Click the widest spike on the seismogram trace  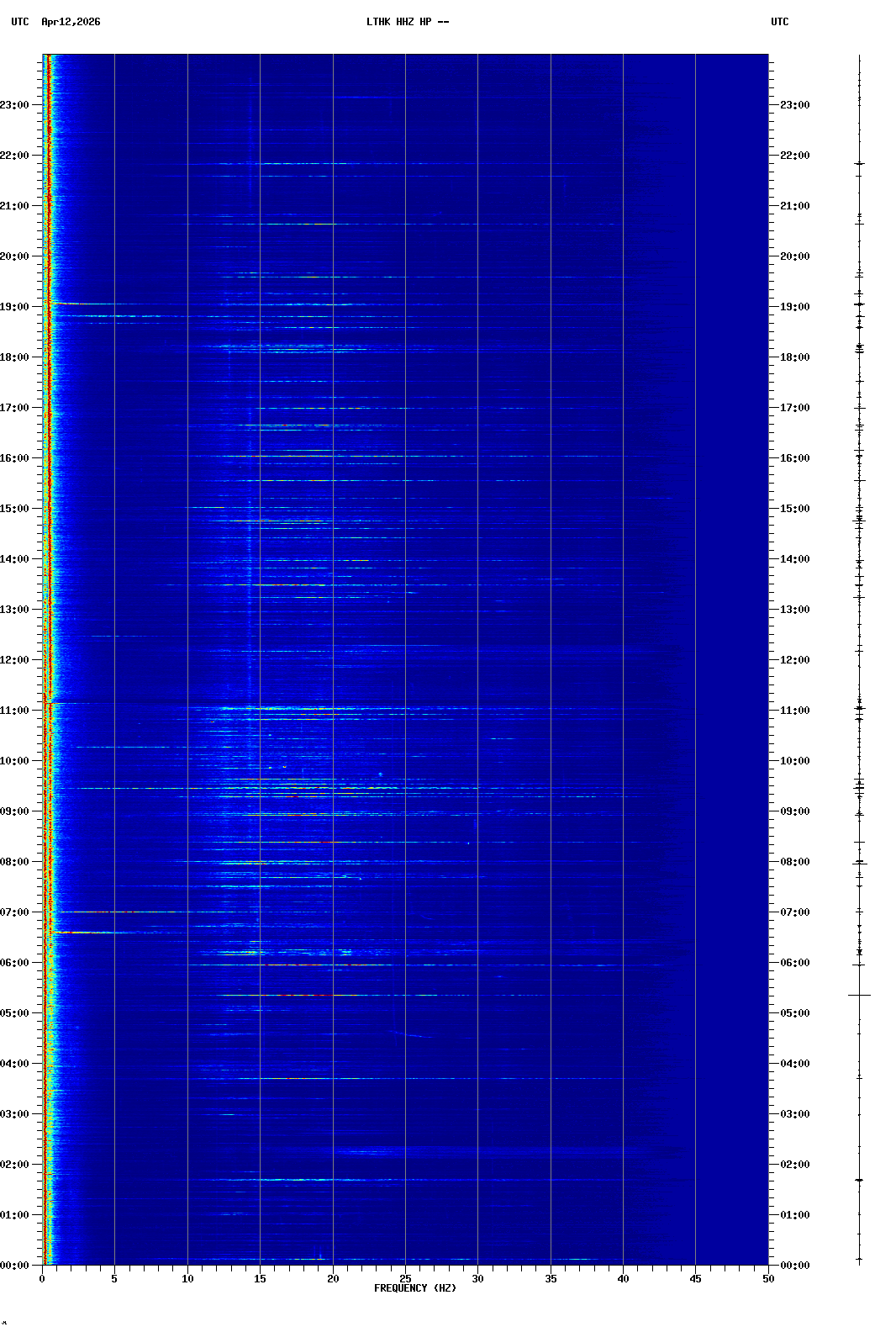(859, 995)
